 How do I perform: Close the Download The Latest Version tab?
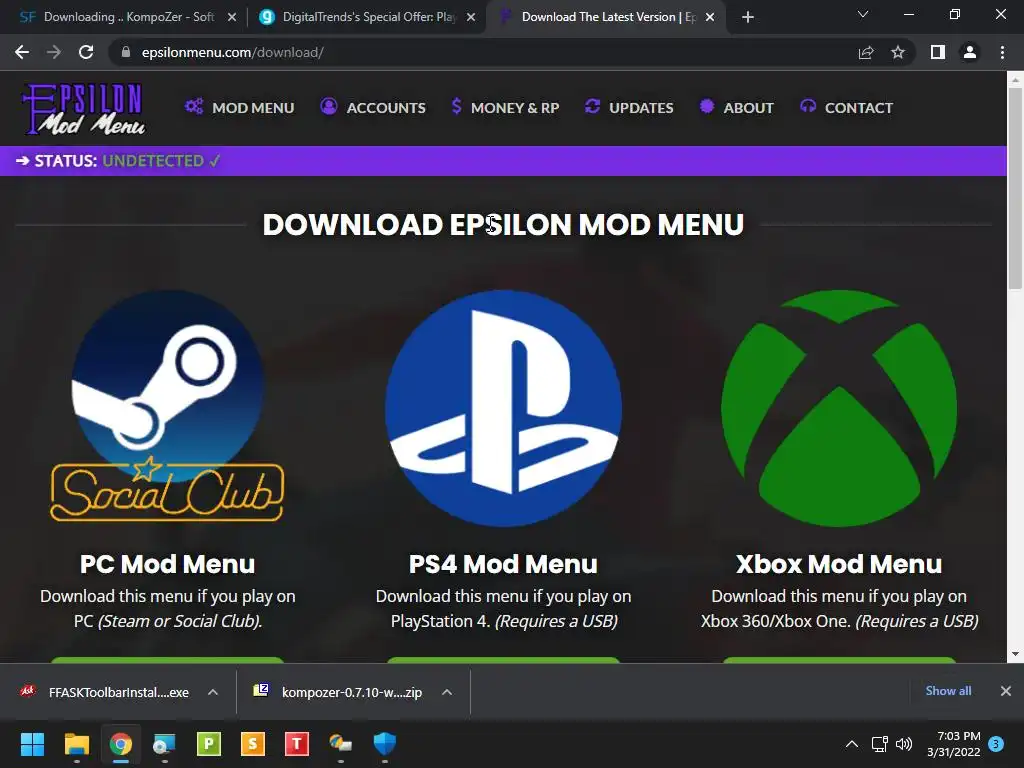710,17
